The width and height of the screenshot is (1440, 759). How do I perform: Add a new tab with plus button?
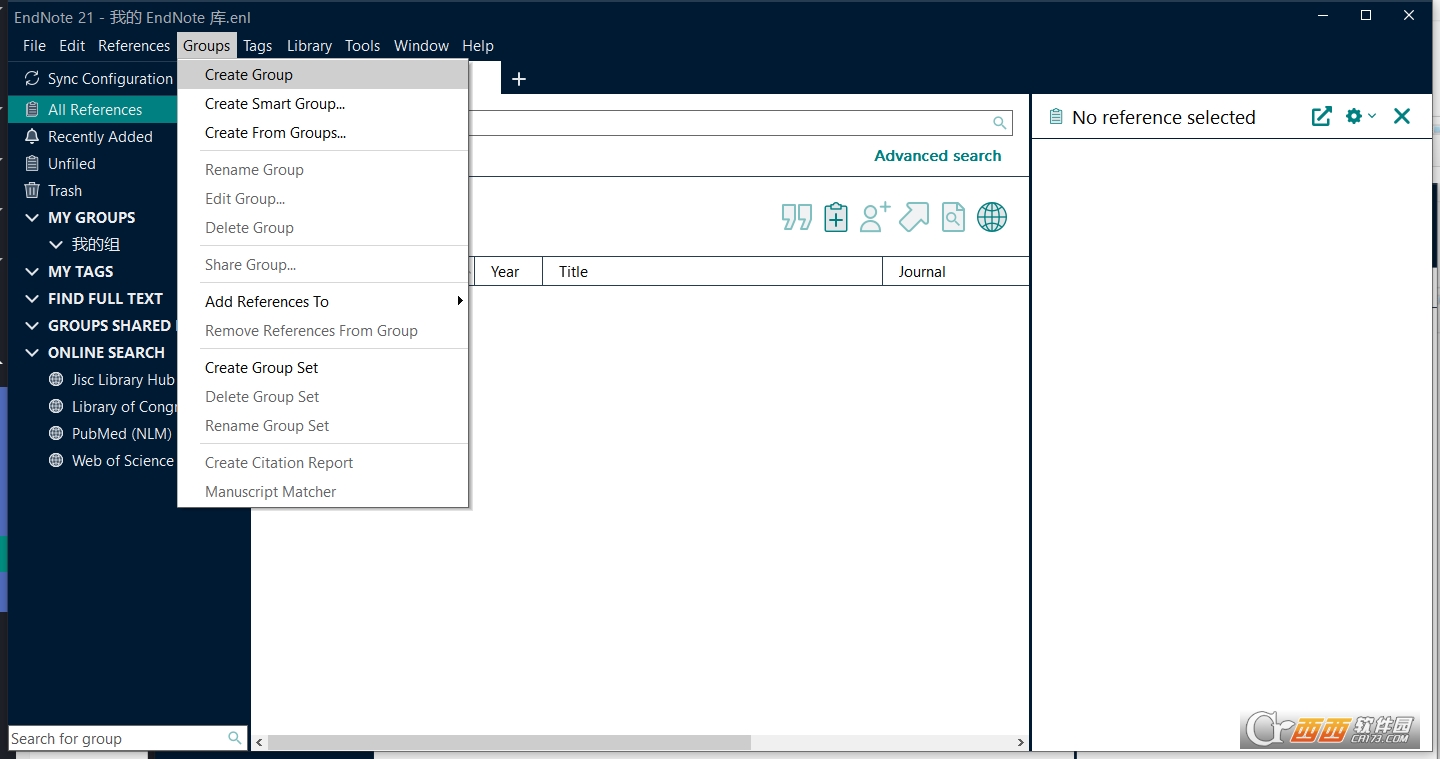tap(519, 79)
